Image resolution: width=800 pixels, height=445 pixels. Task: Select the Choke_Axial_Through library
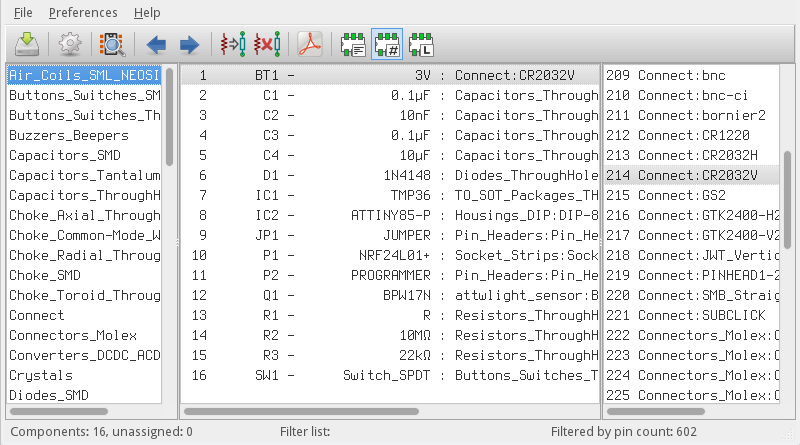click(84, 215)
